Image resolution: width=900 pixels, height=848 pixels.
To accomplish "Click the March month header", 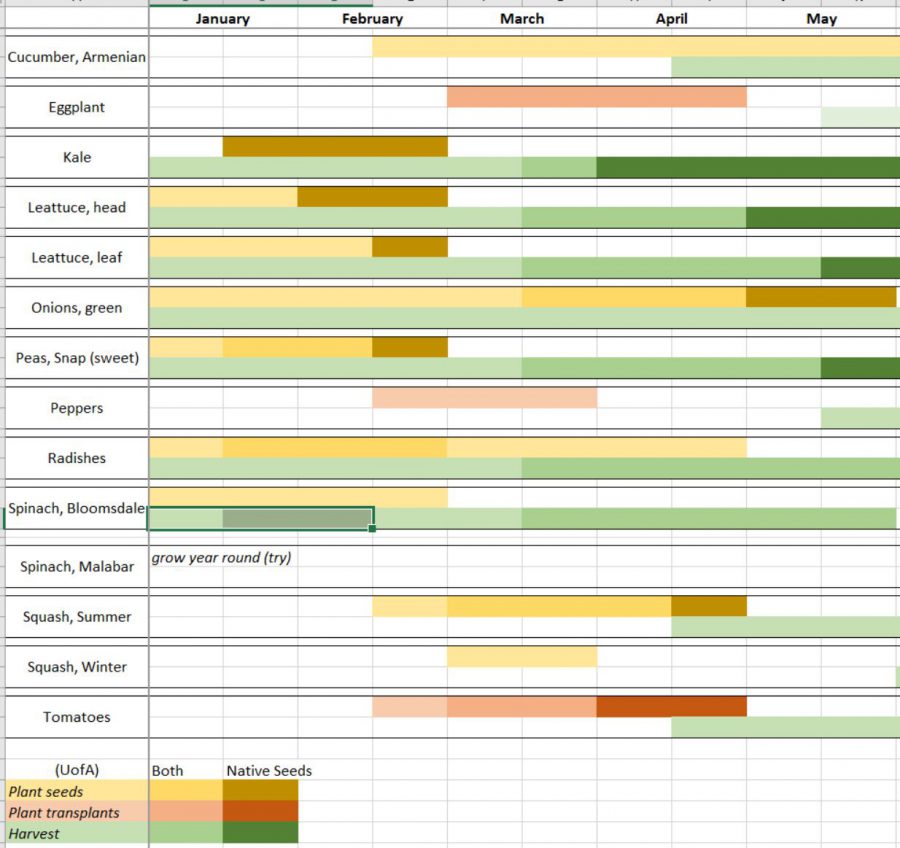I will point(522,19).
